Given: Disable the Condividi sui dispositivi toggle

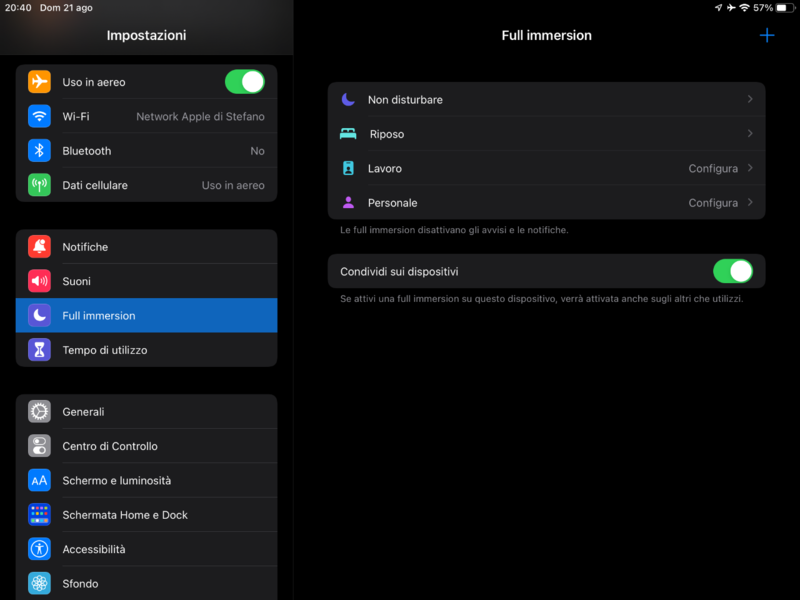Looking at the screenshot, I should pos(732,271).
